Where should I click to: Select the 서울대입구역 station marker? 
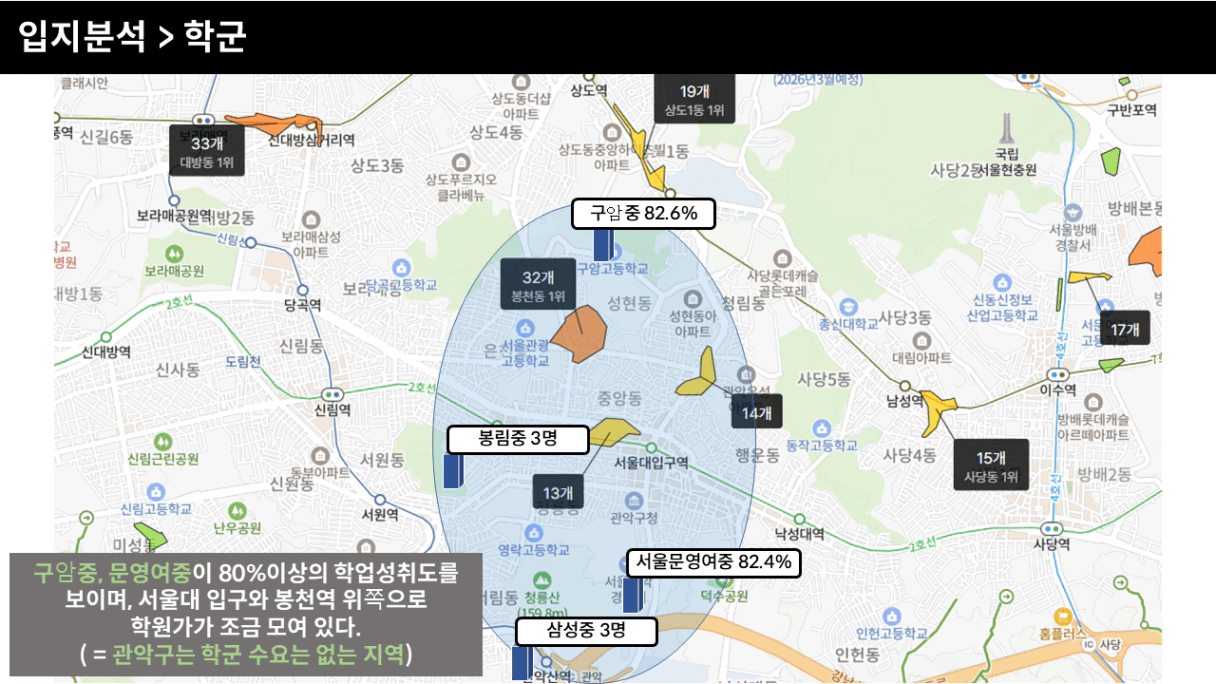650,447
